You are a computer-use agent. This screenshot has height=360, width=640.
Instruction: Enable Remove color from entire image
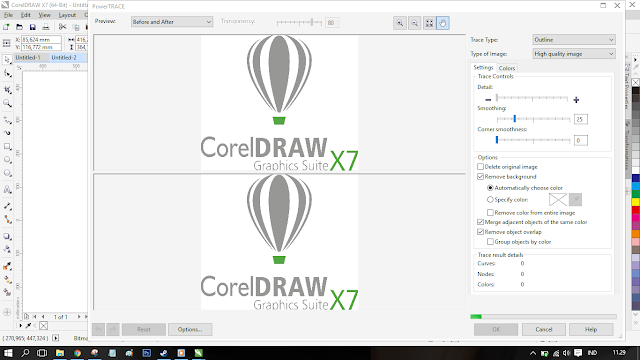[490, 213]
